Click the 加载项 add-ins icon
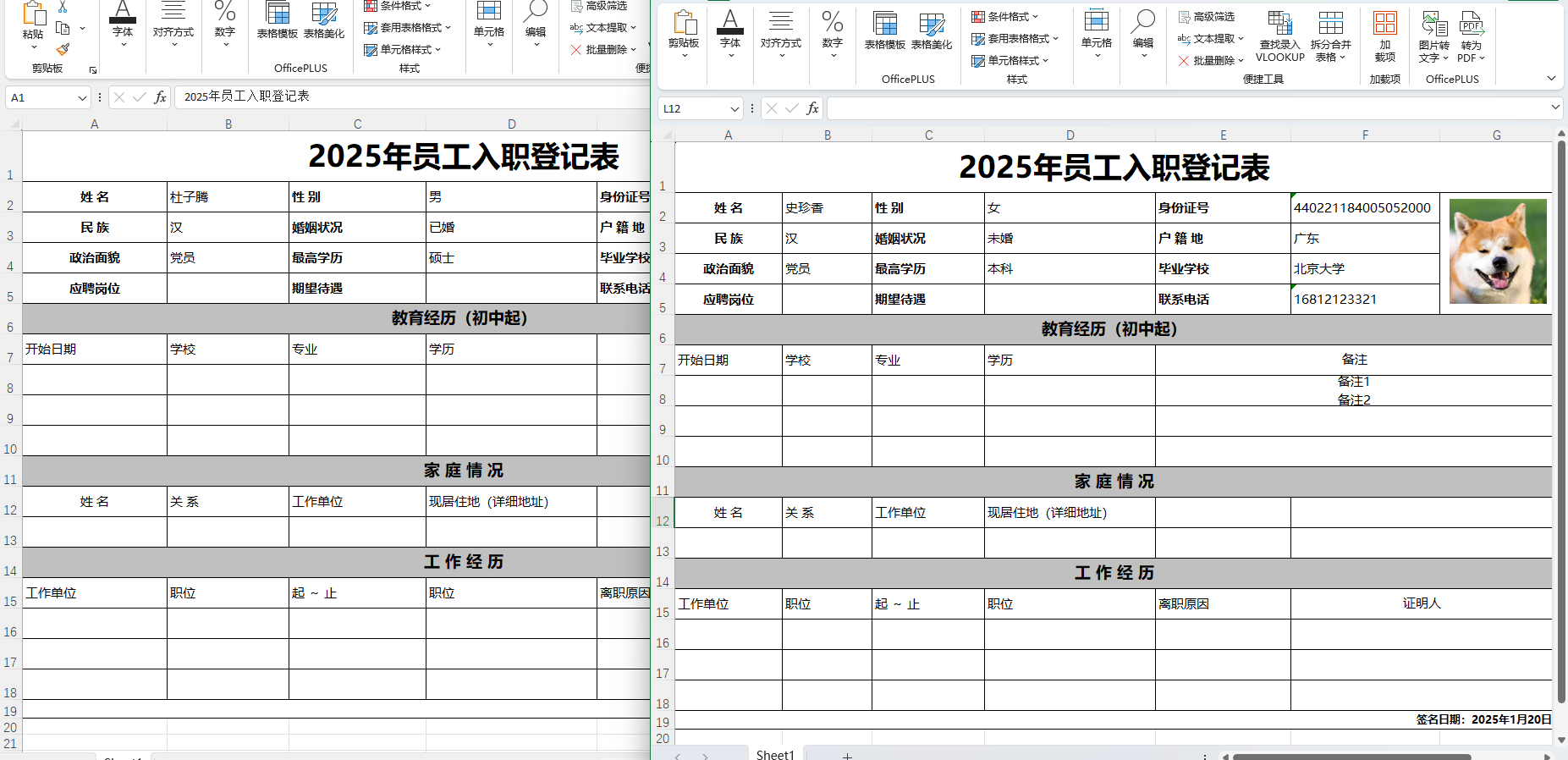Screen dimensions: 1568x760 coord(1384,37)
